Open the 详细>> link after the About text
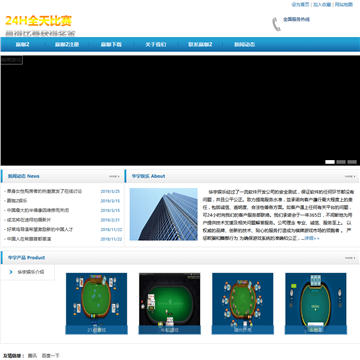This screenshot has width=360, height=360. (x=312, y=238)
